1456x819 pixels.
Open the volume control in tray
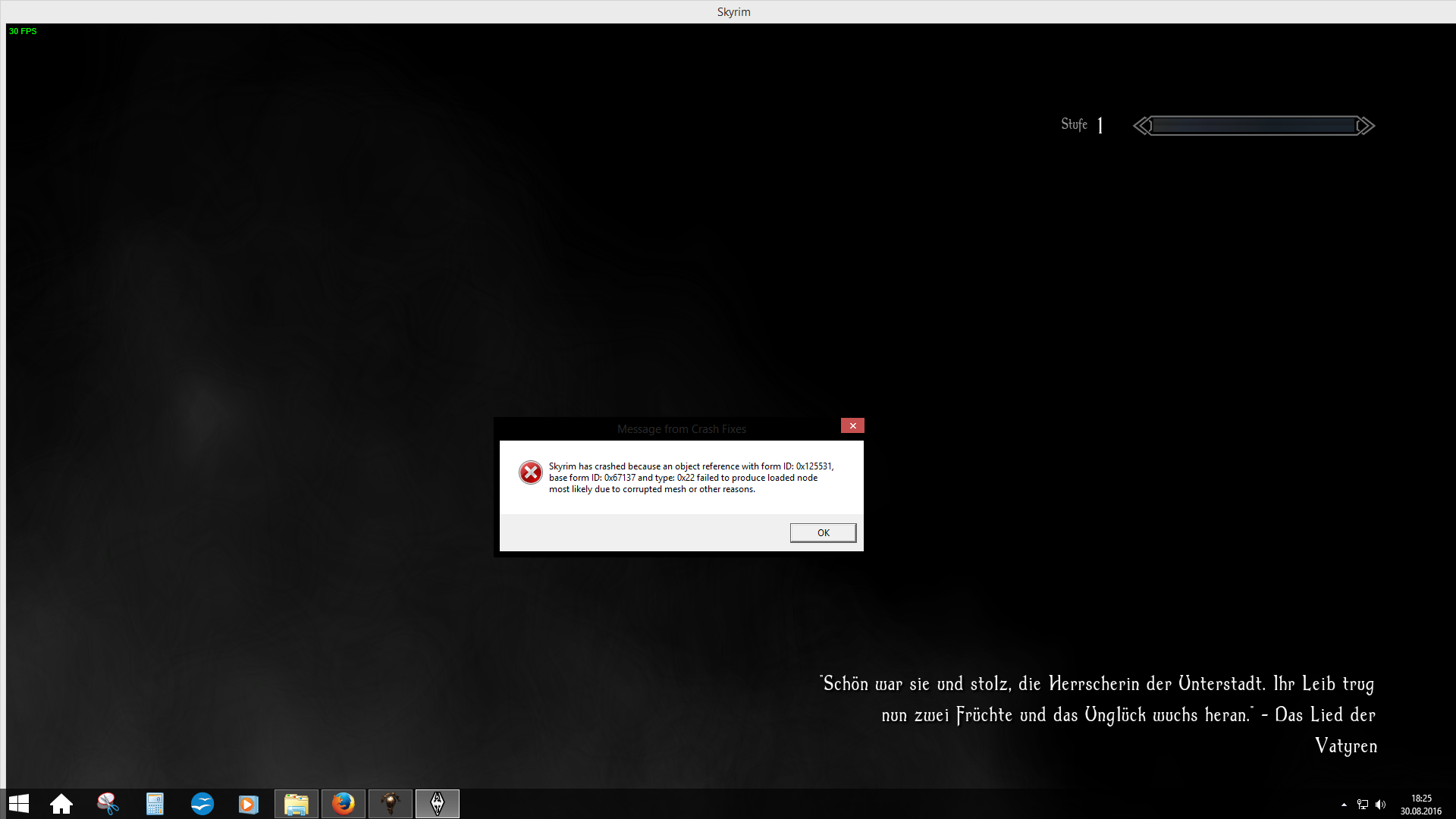1380,805
